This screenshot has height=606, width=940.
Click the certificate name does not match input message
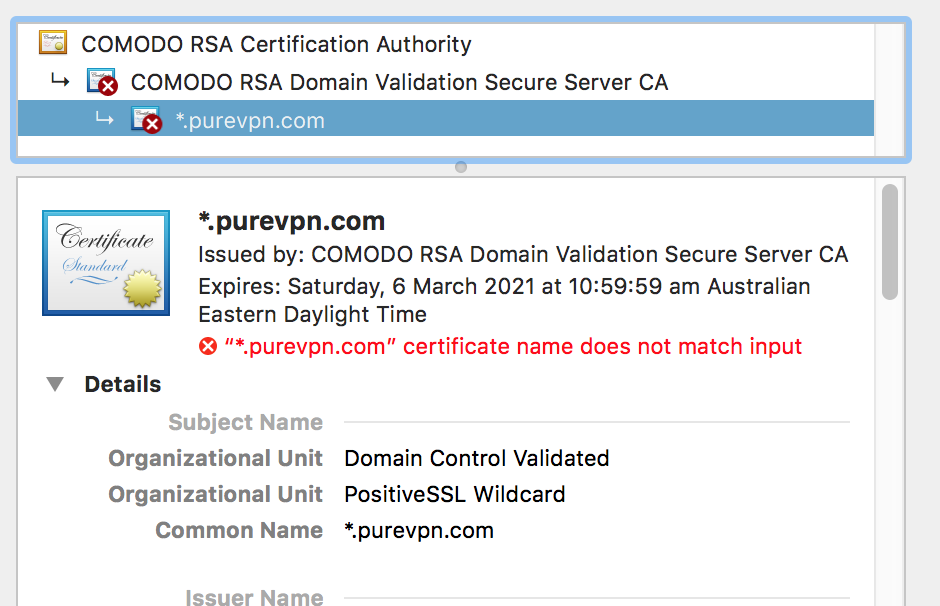click(513, 346)
